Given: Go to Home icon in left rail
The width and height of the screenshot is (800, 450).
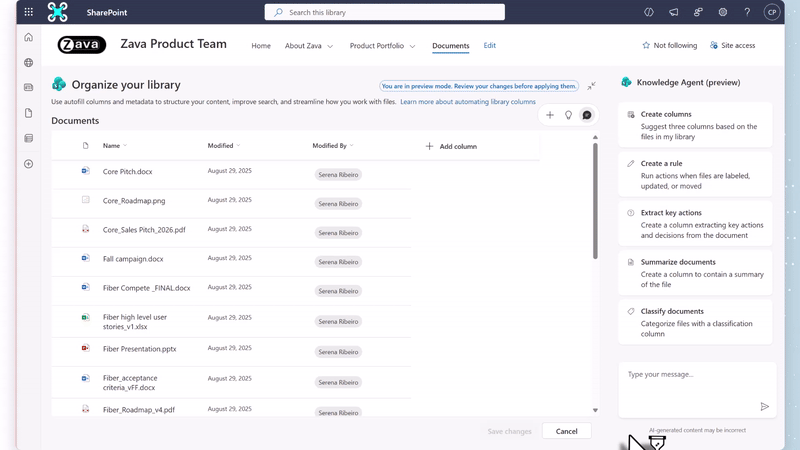Looking at the screenshot, I should (29, 37).
